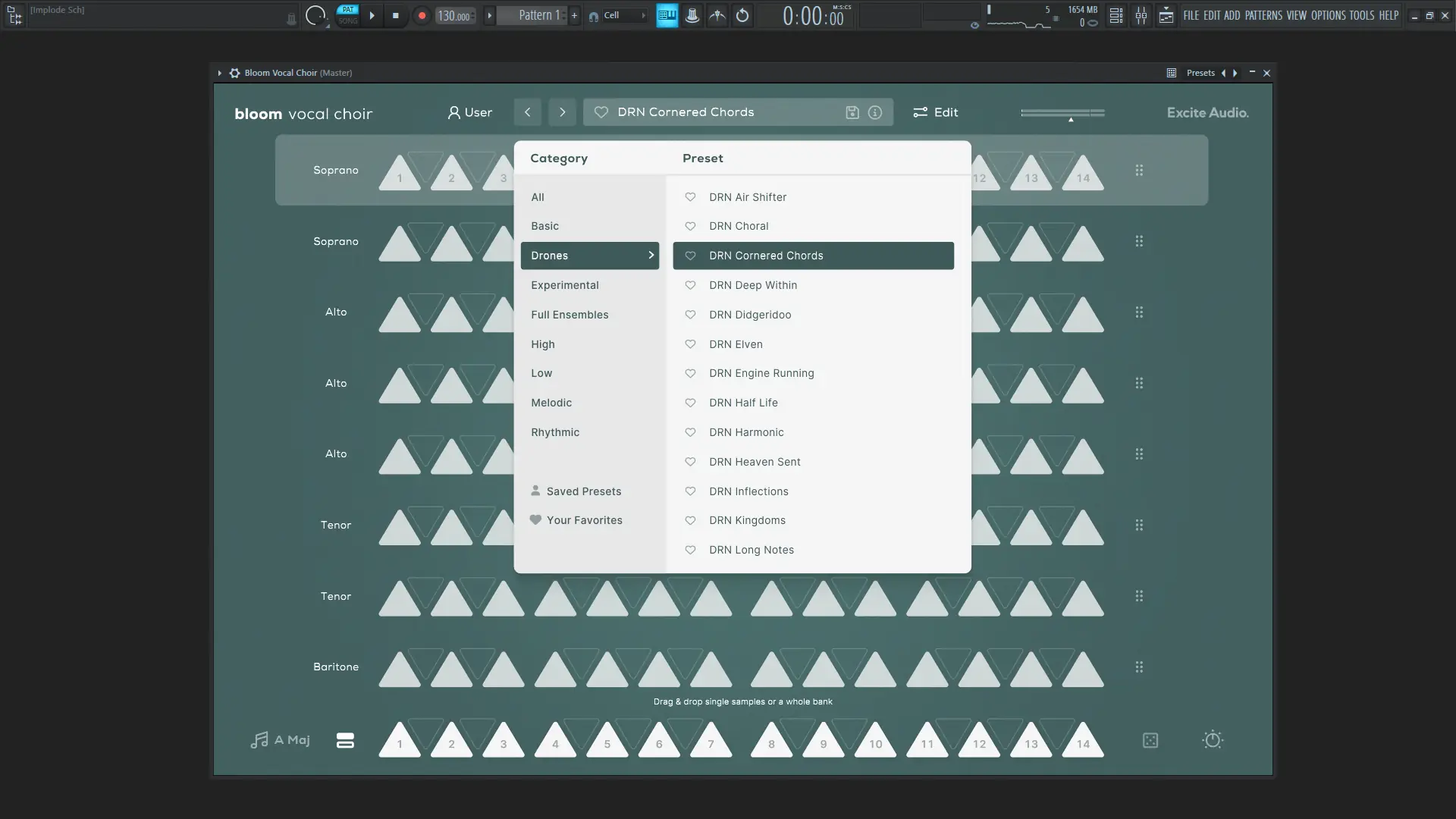Click the stacked rows layout icon
Screen dimensions: 1456x819
(345, 740)
